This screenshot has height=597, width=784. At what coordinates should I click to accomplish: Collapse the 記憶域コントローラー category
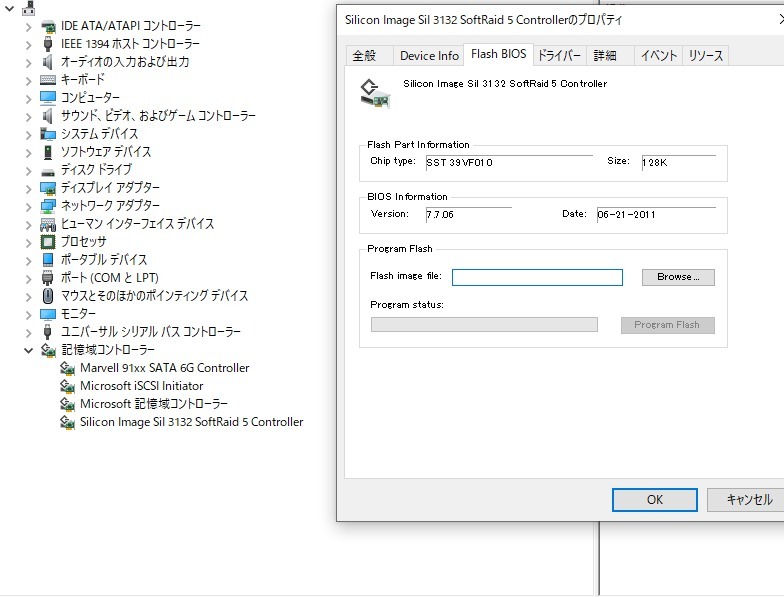tap(28, 350)
